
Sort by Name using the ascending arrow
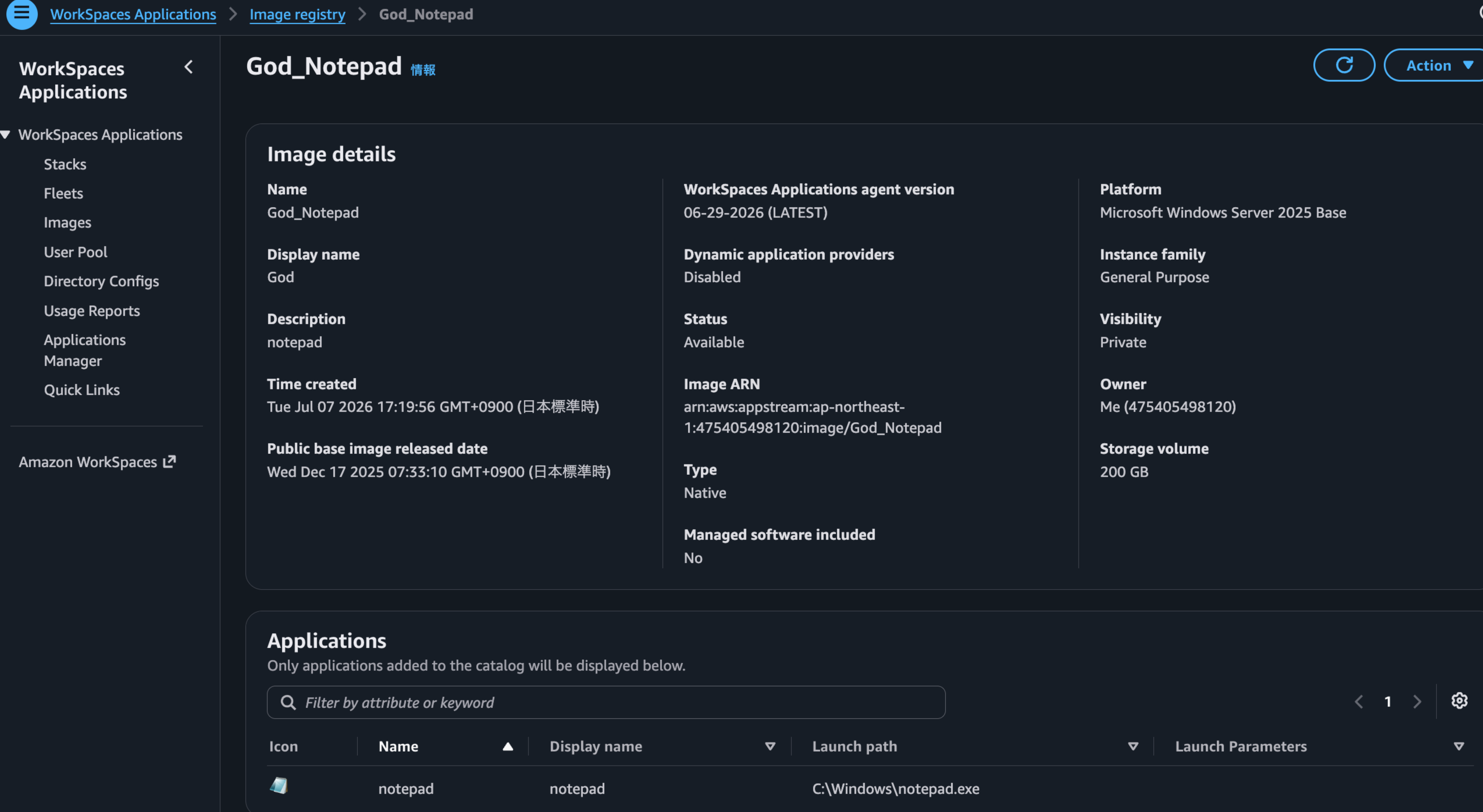point(508,746)
